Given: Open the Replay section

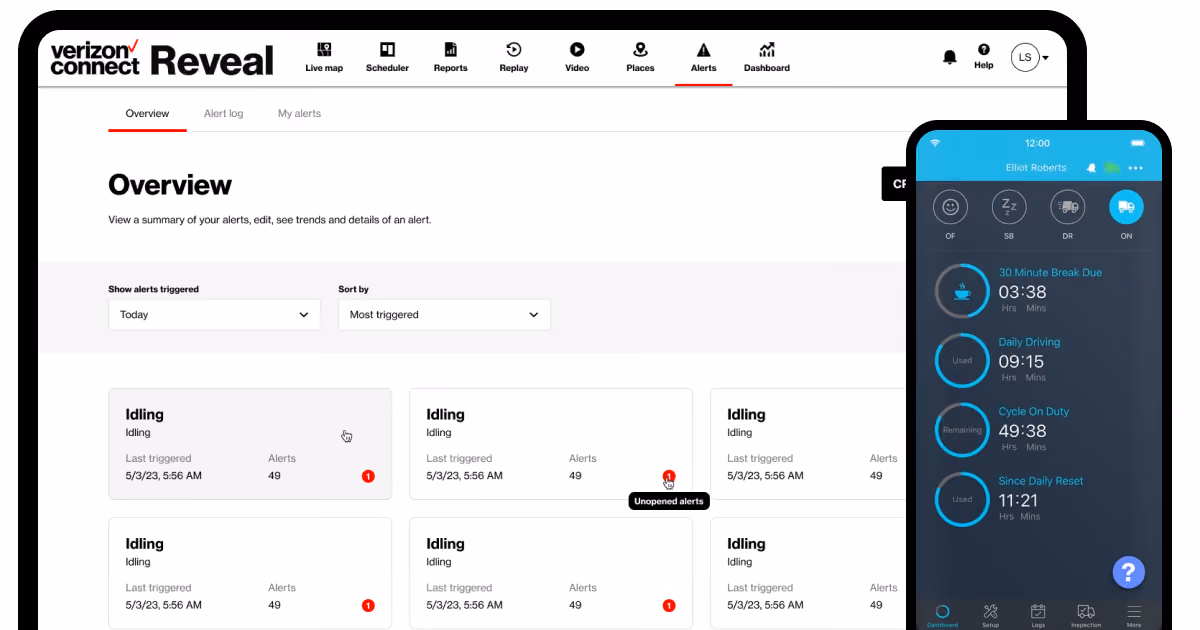Looking at the screenshot, I should 513,57.
